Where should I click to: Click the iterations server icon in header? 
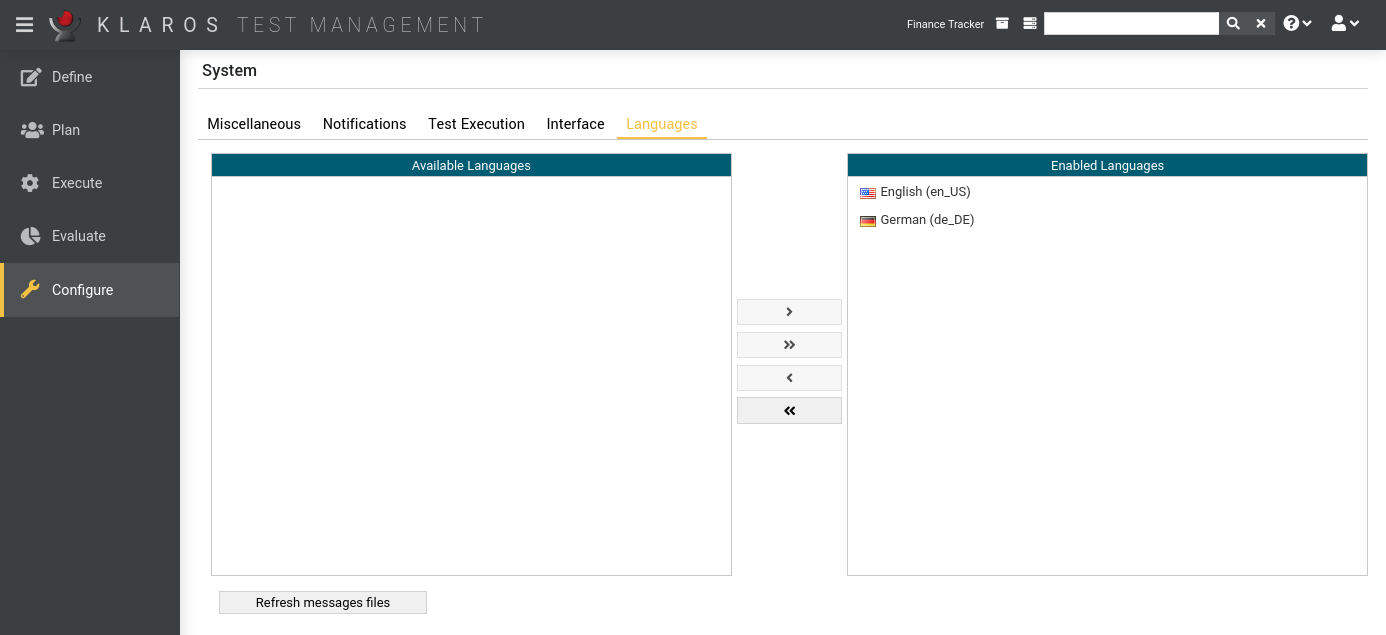pos(1030,24)
